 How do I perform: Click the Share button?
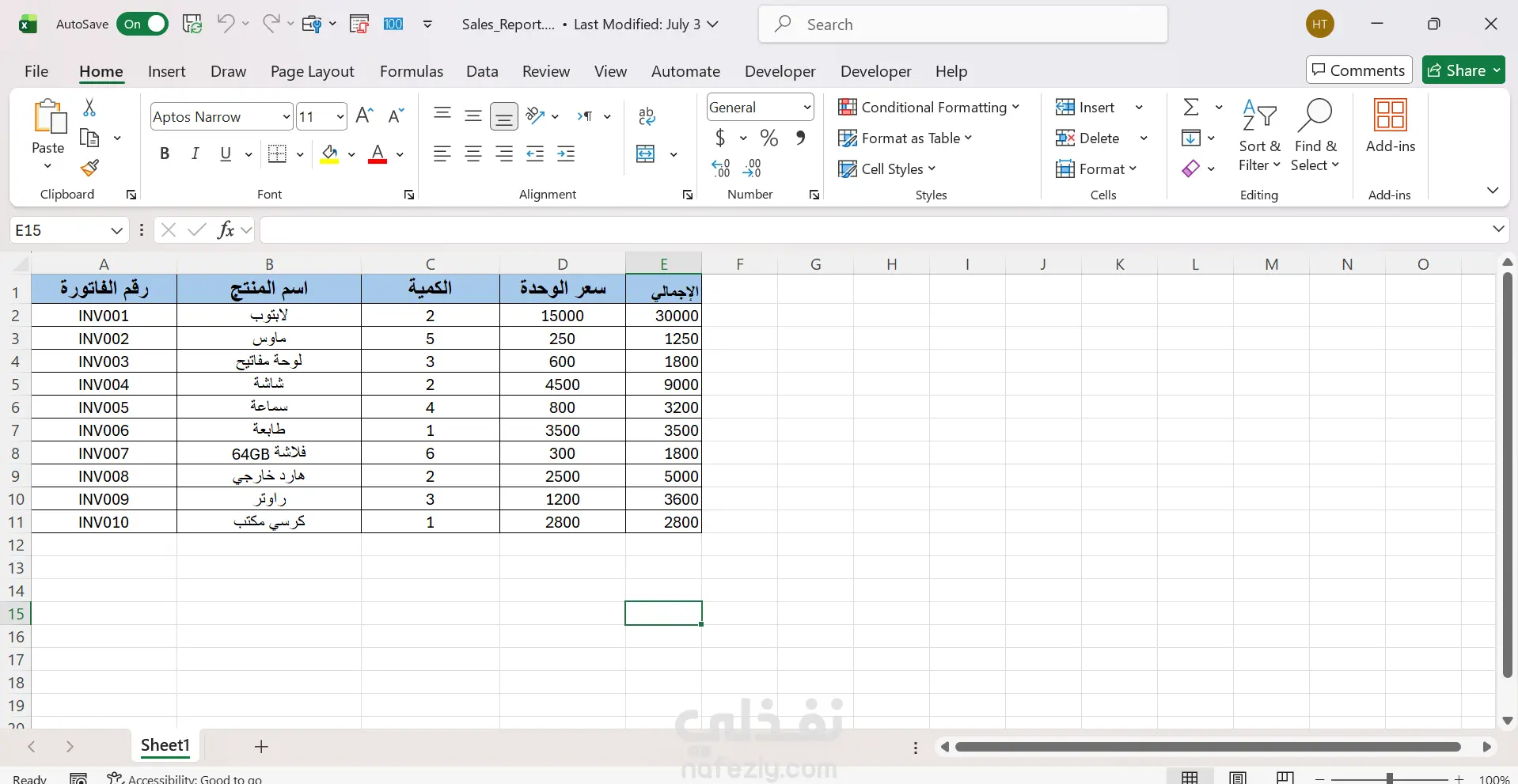(1463, 70)
